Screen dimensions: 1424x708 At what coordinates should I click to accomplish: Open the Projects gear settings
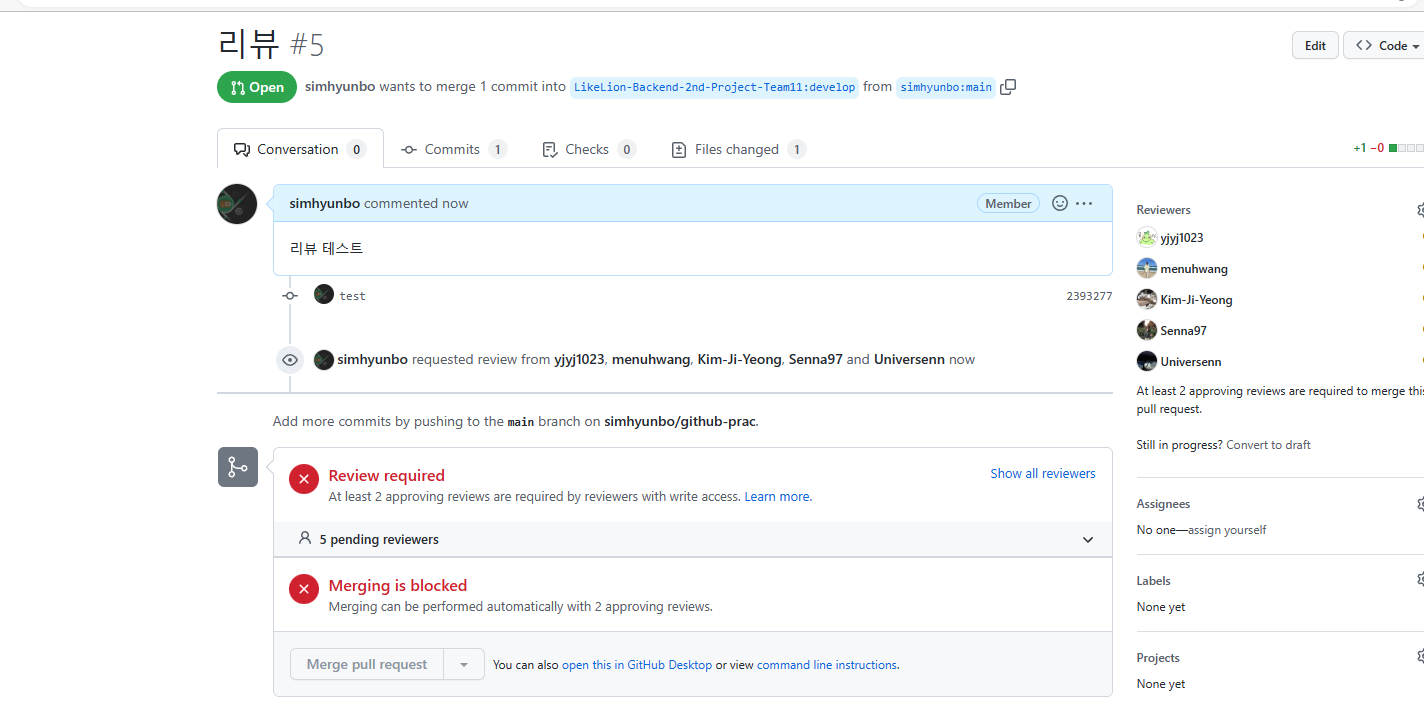[x=1420, y=657]
